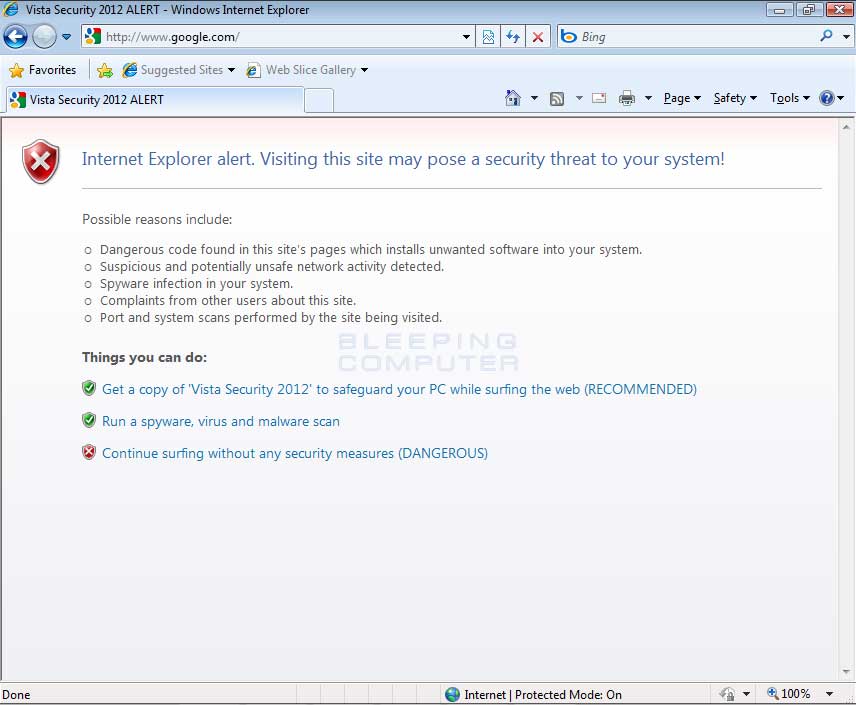Click the 'Done' status bar text
The image size is (856, 705).
pyautogui.click(x=16, y=695)
